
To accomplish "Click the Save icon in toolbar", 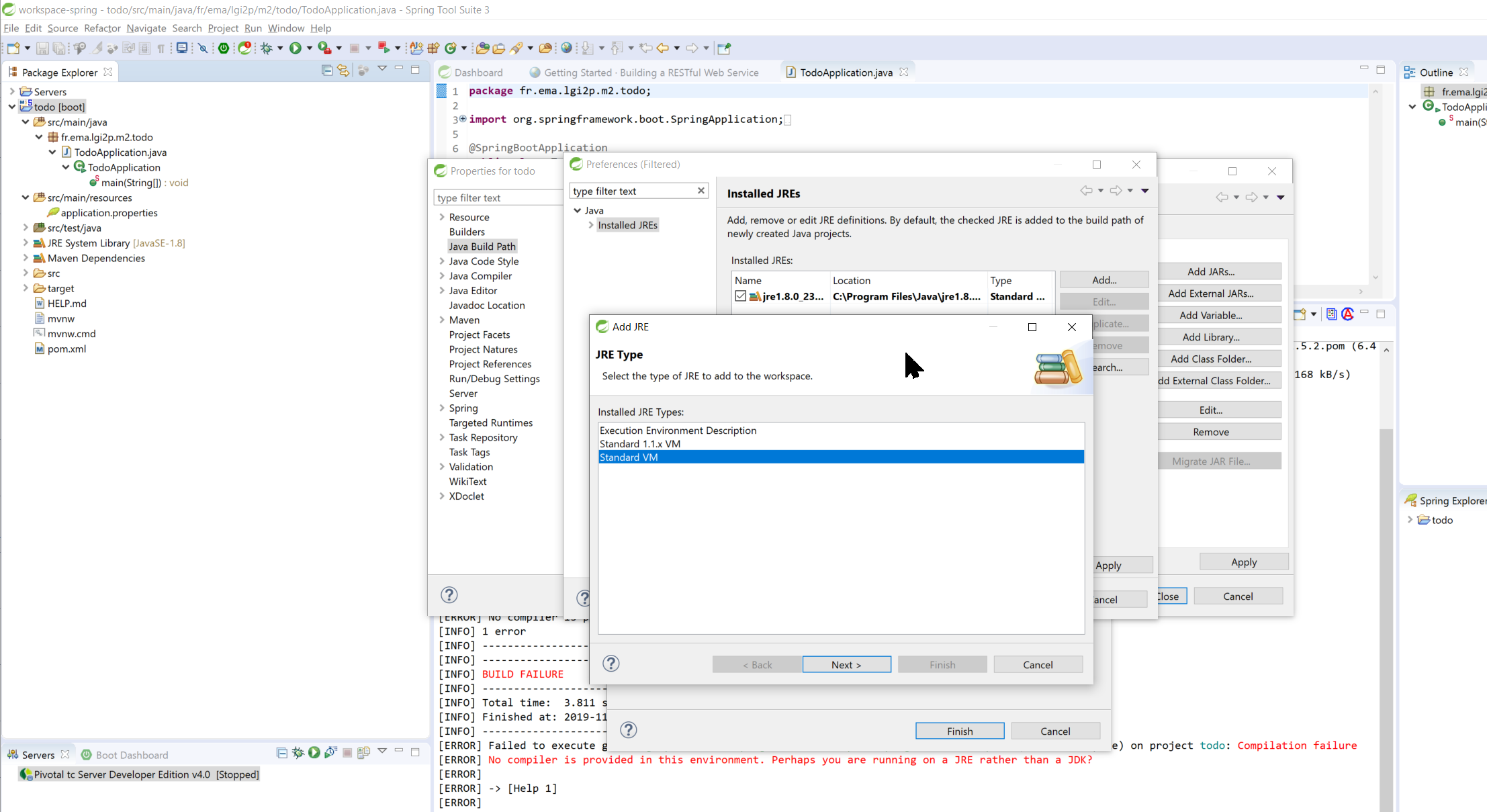I will (x=42, y=48).
